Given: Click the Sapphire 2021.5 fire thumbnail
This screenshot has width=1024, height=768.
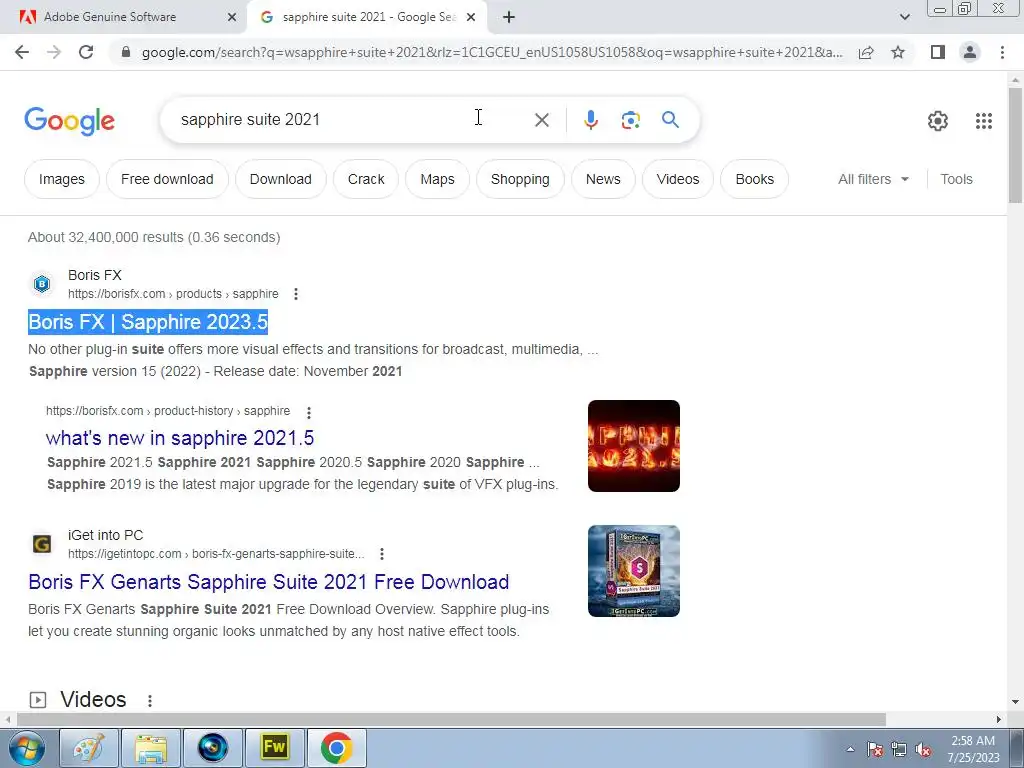Looking at the screenshot, I should 633,446.
